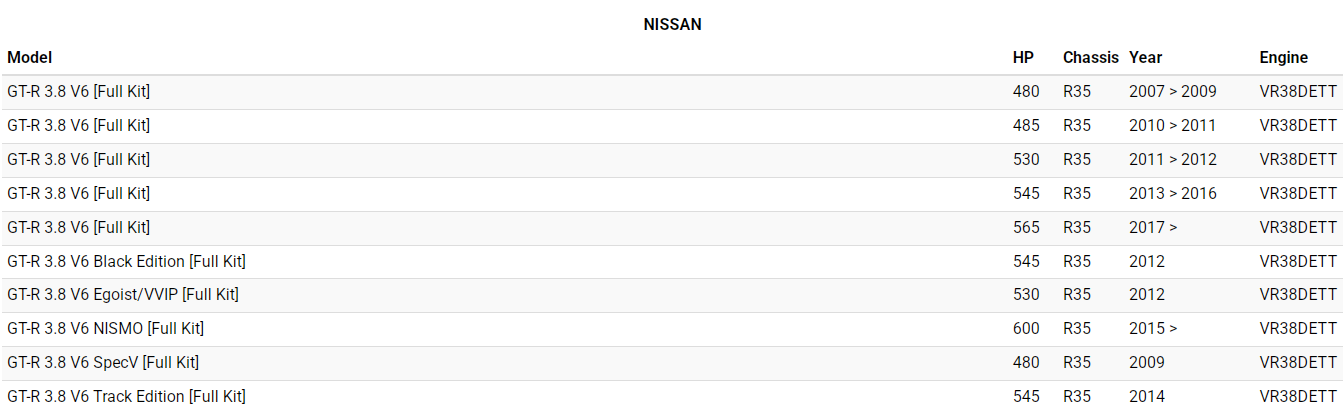Screen dimensions: 1344x414
Task: Open the GT-R 3.8 V6 Black Edition entry
Action: (x=126, y=261)
